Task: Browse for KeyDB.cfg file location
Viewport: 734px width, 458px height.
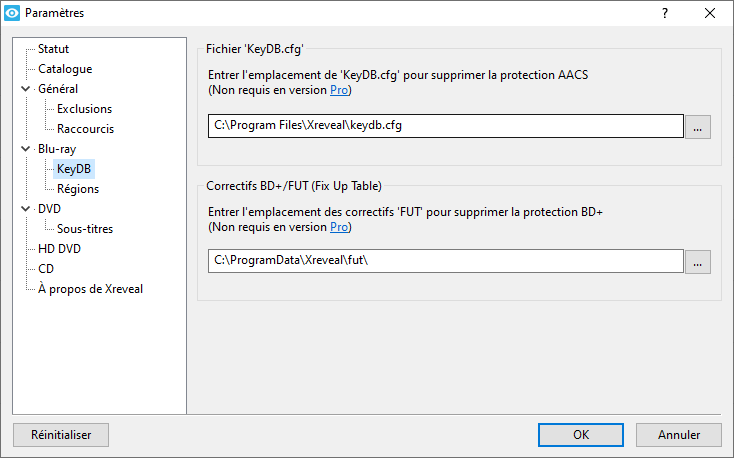Action: point(698,126)
